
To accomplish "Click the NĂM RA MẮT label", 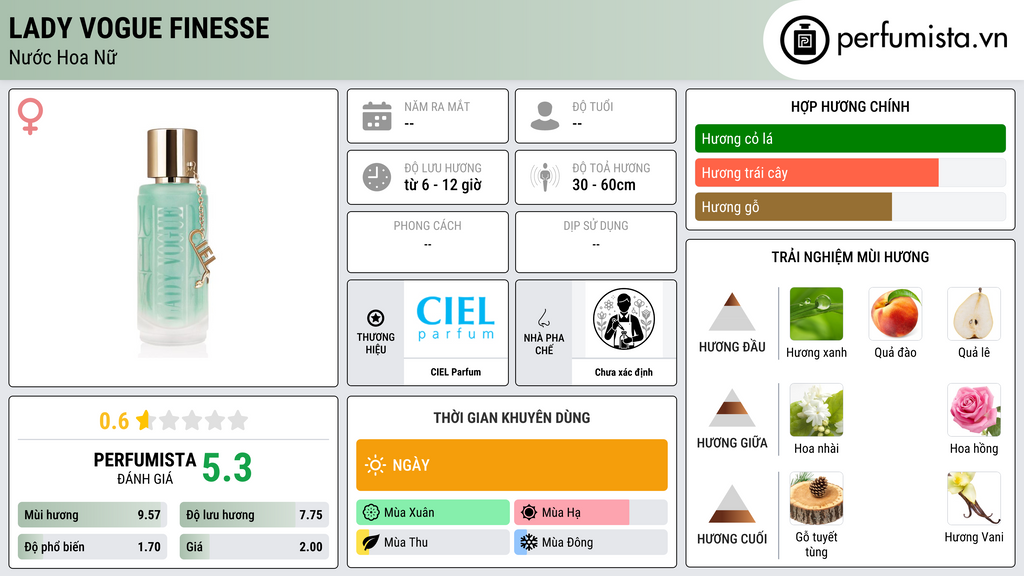I will pos(437,106).
